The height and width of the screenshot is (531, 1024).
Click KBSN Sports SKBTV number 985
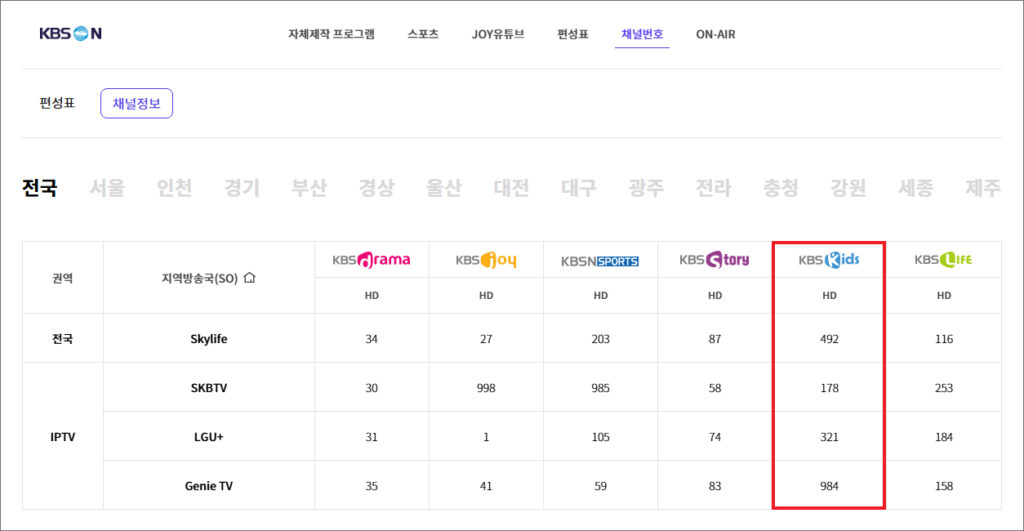[600, 387]
